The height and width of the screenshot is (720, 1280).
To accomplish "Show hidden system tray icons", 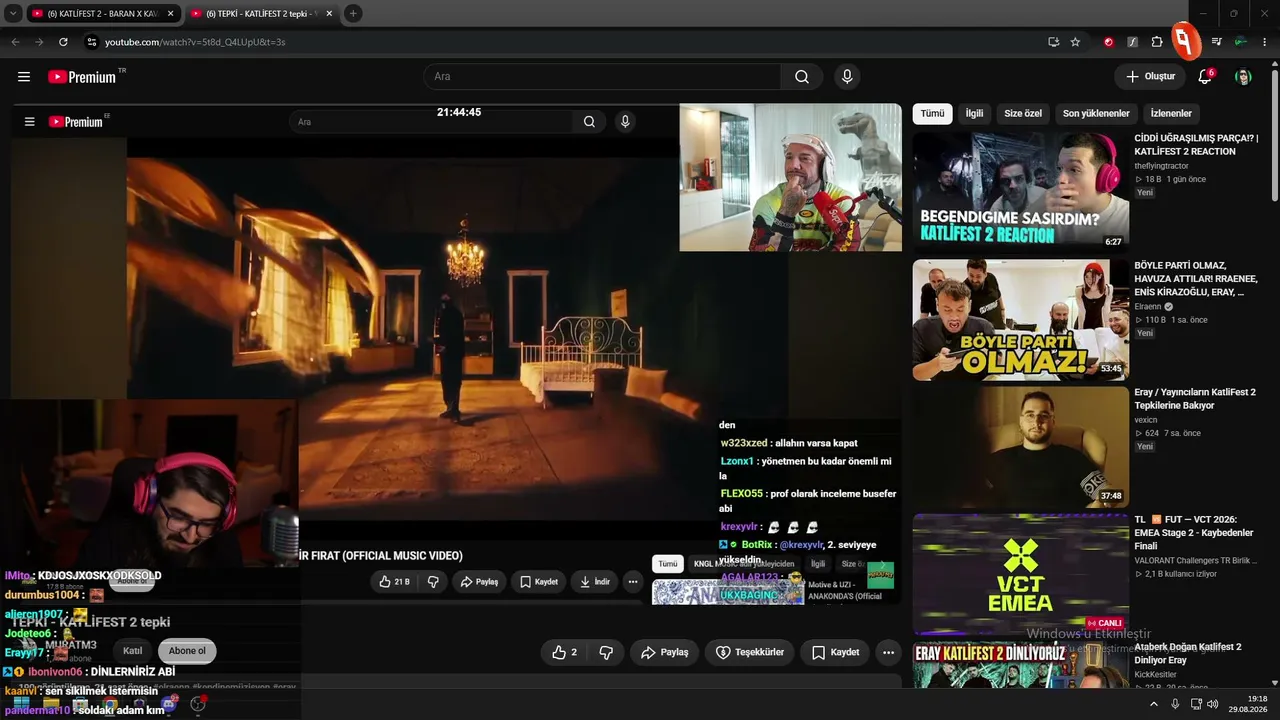I will click(x=1154, y=704).
